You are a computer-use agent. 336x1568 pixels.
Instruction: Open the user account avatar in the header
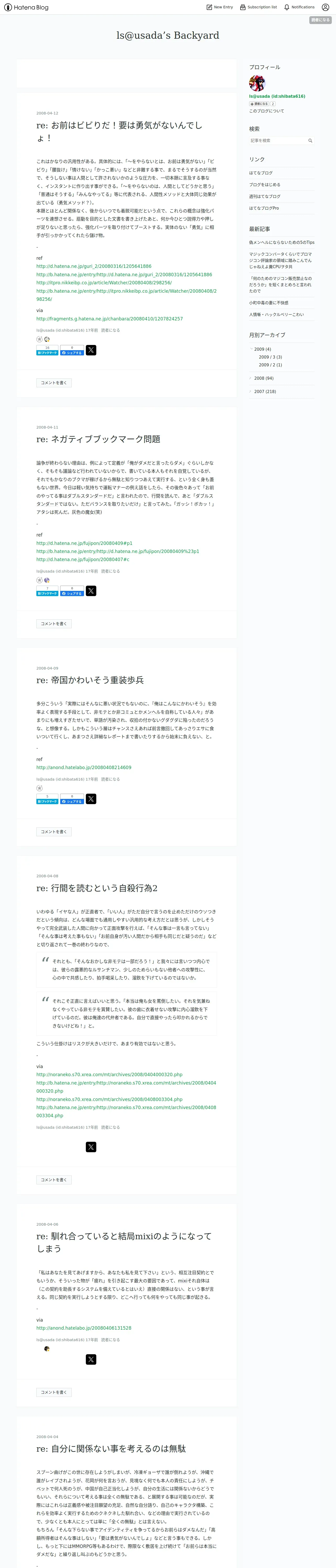coord(325,7)
